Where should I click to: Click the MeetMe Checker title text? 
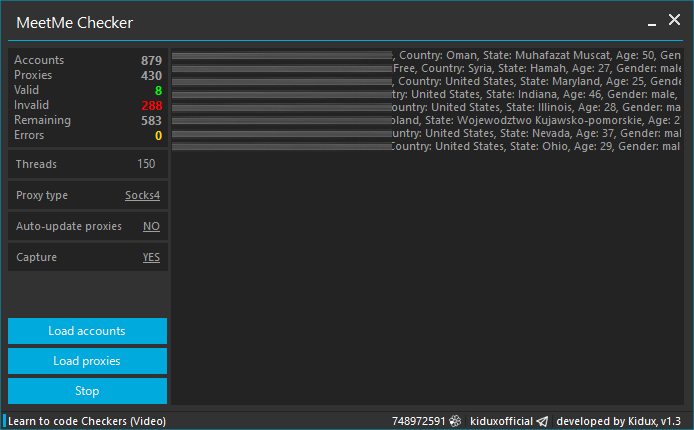pyautogui.click(x=74, y=23)
